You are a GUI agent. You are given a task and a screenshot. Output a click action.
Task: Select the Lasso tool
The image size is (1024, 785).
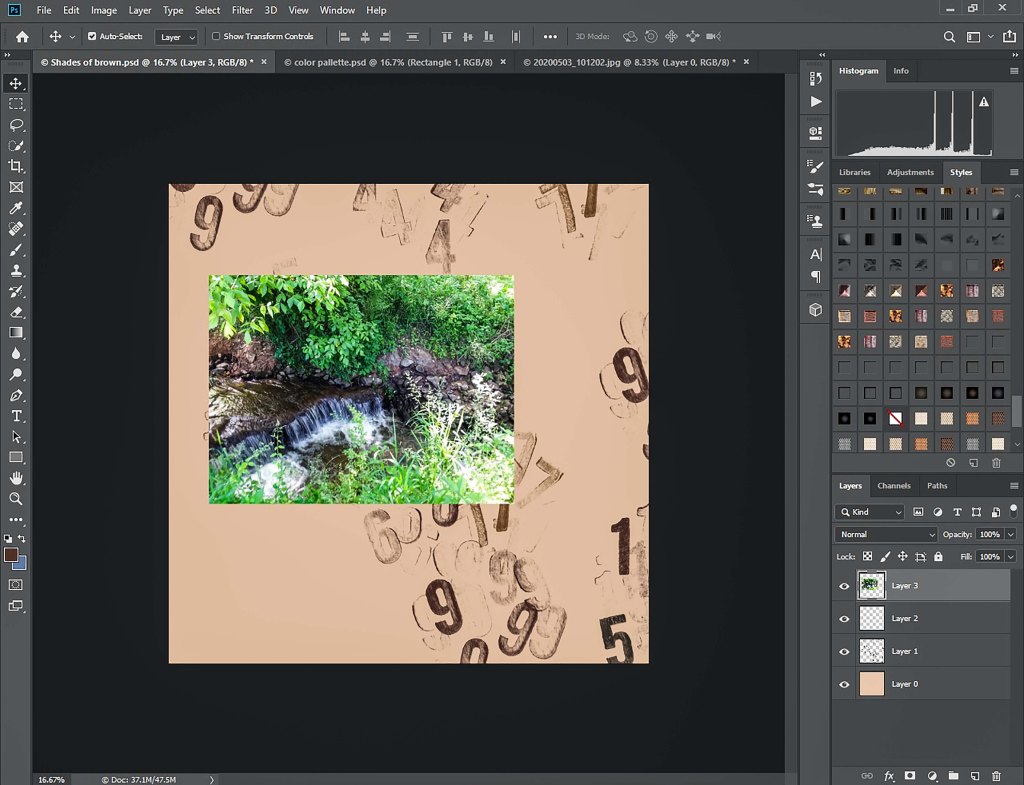(16, 125)
